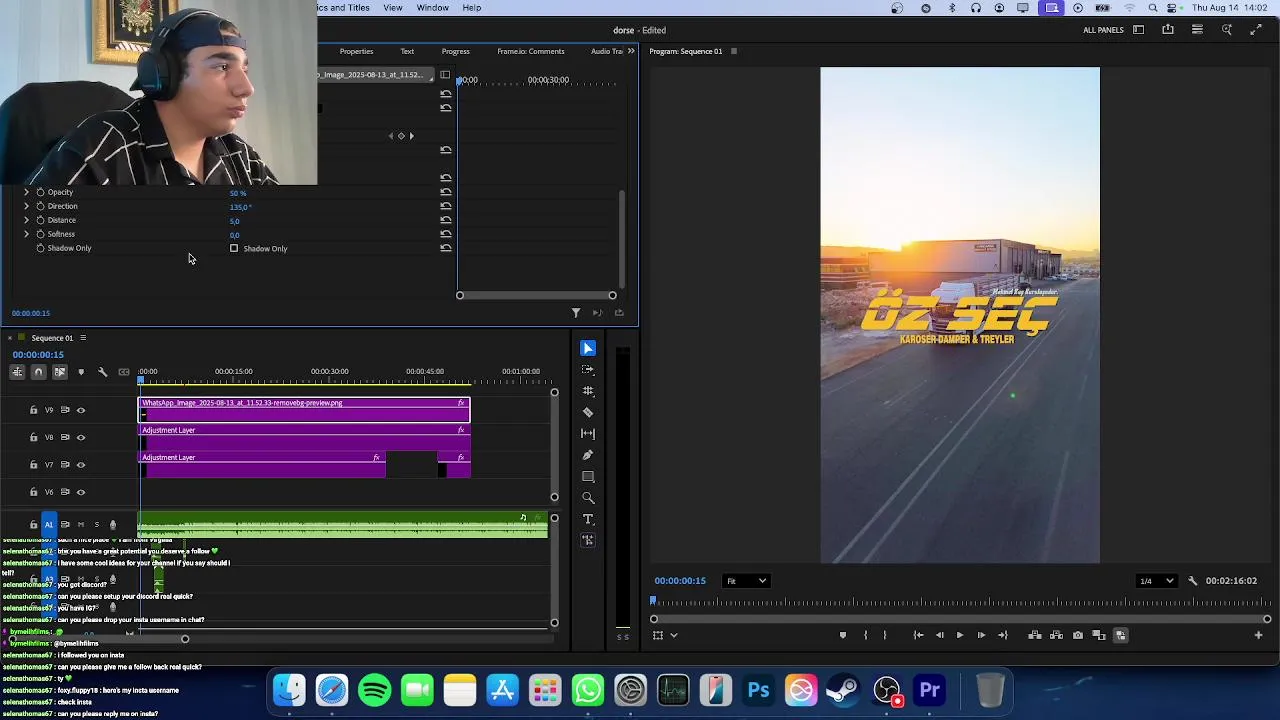
Task: Enable the Shadow Only checkbox
Action: pos(234,248)
